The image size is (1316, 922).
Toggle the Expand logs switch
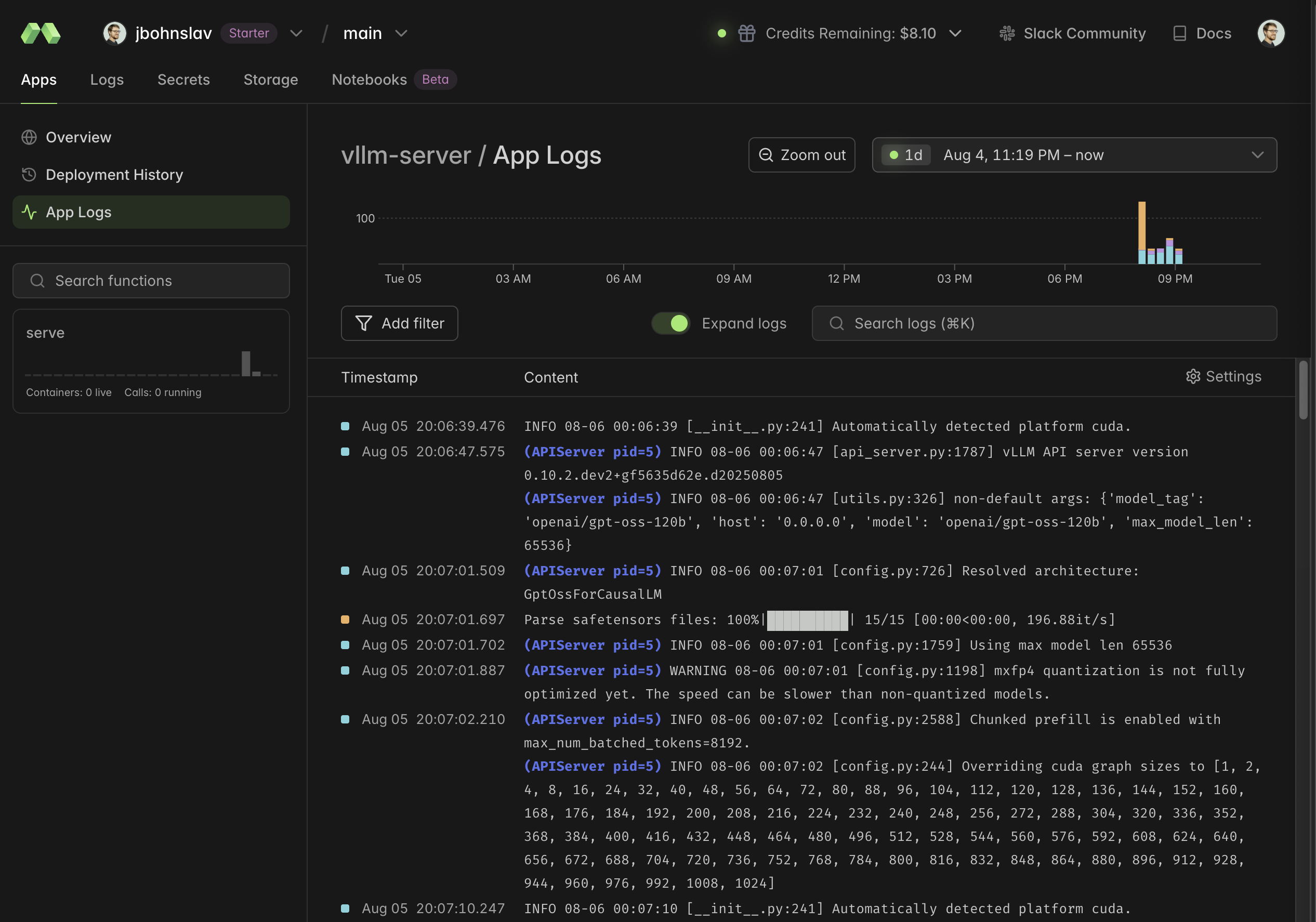tap(670, 323)
